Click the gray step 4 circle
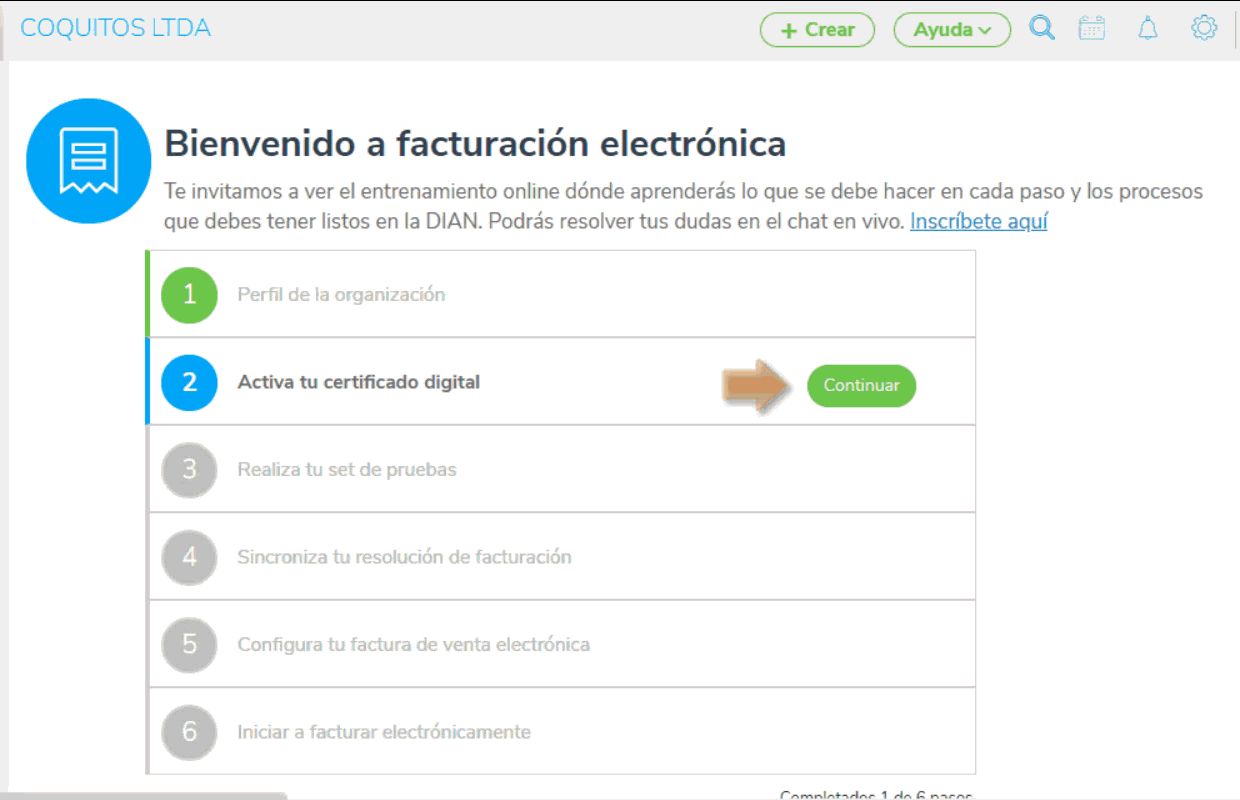The height and width of the screenshot is (800, 1240). pos(189,557)
